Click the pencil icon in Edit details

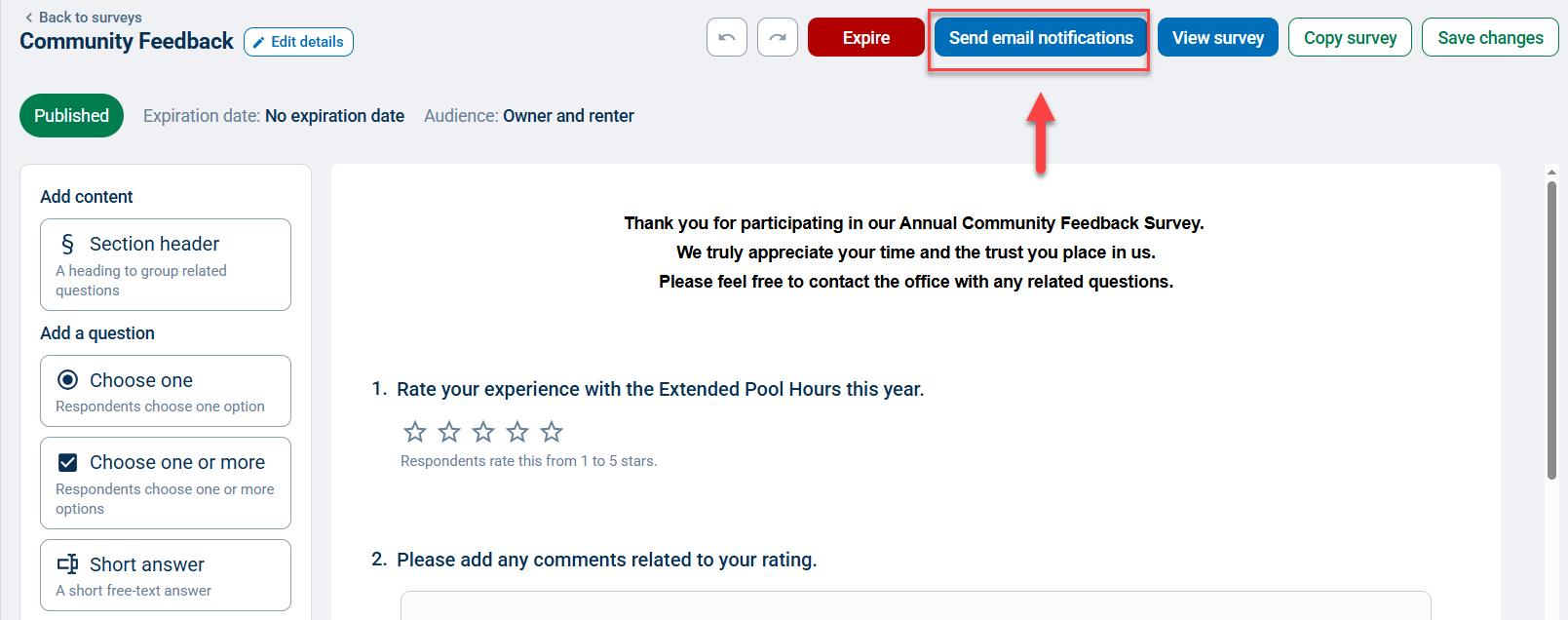tap(258, 42)
